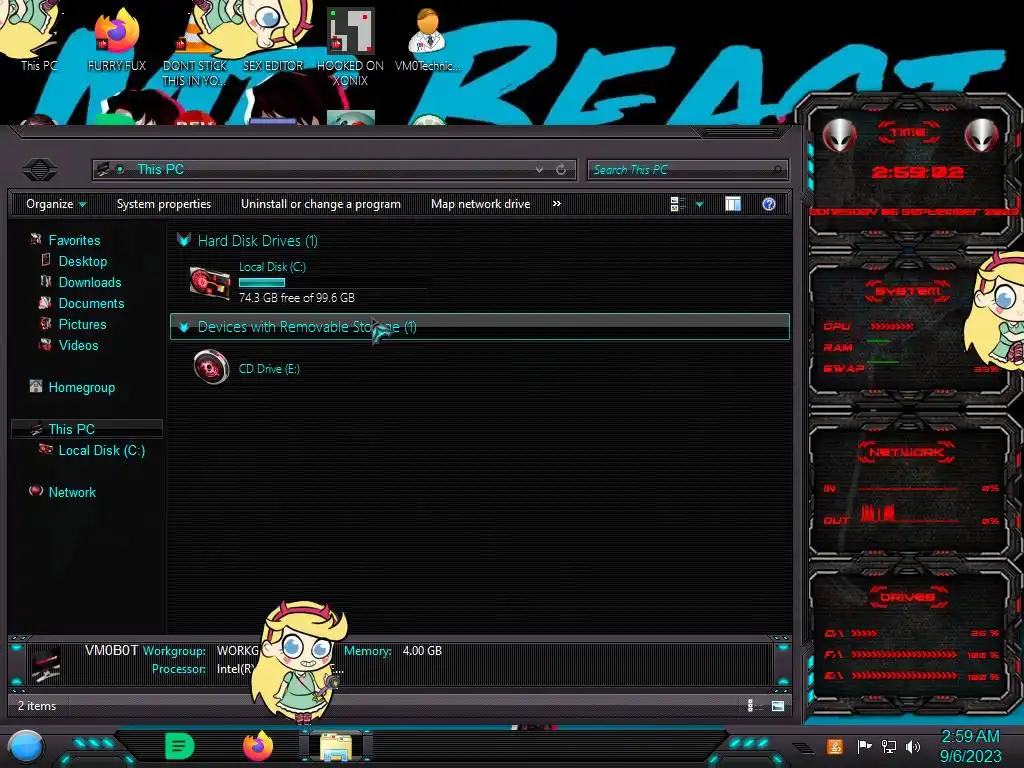Open the This PC desktop icon
The image size is (1024, 768).
pos(39,39)
